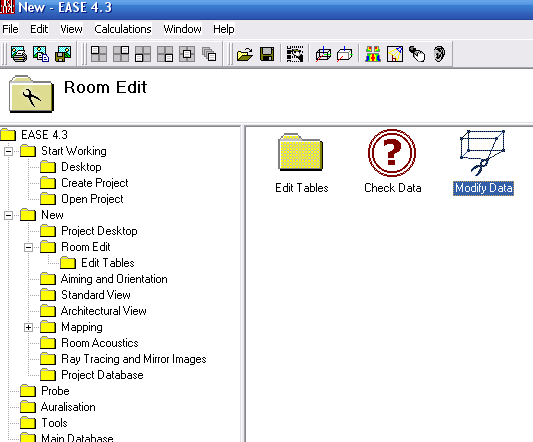Click the cascade windows toolbar icon

pos(209,54)
